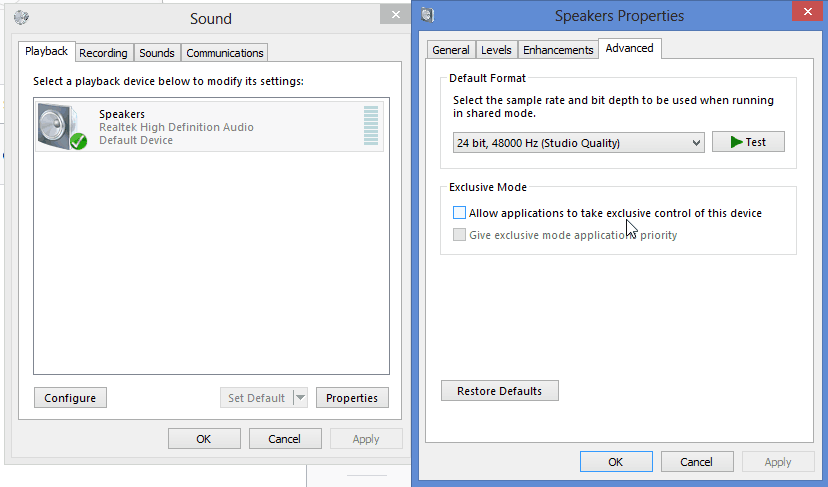Click the Sound window title icon
Viewport: 828px width, 487px height.
tap(21, 17)
